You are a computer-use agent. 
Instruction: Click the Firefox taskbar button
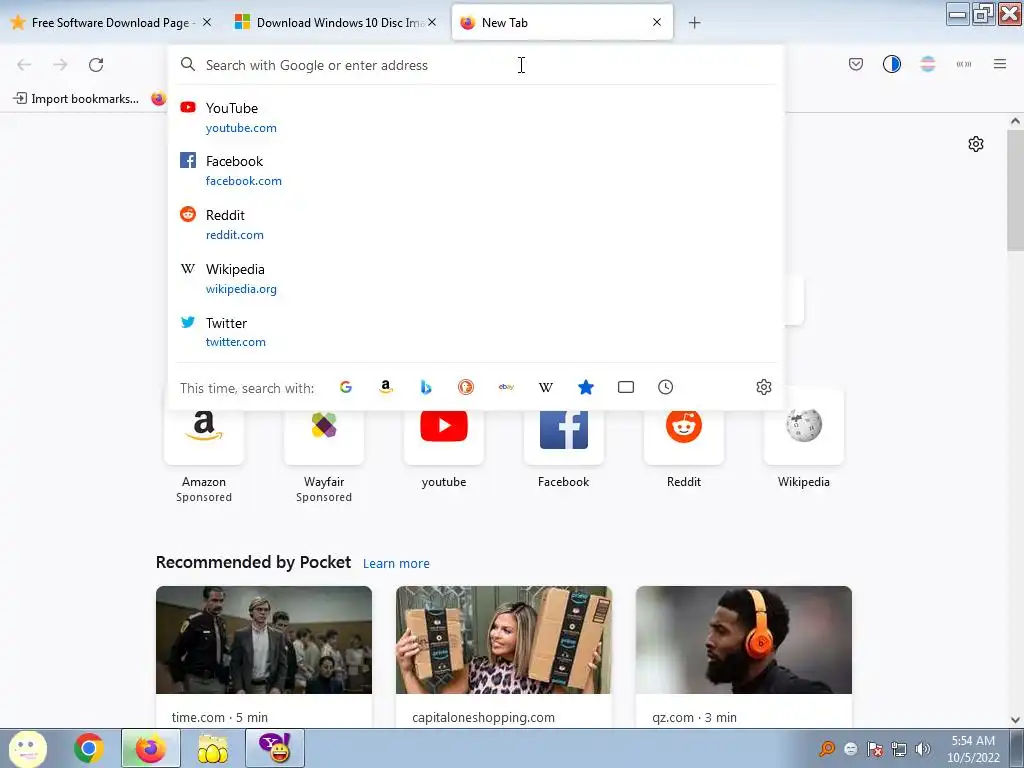(x=151, y=748)
